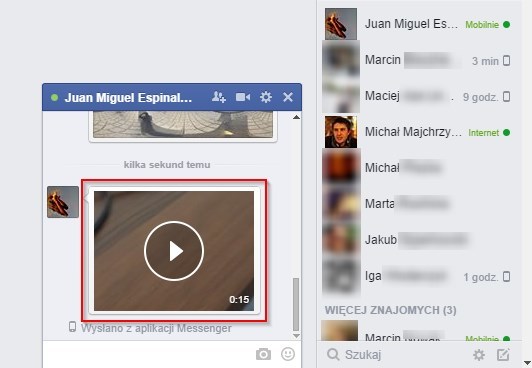Attach photo using camera icon
Screen dimensions: 532x368
pos(264,354)
